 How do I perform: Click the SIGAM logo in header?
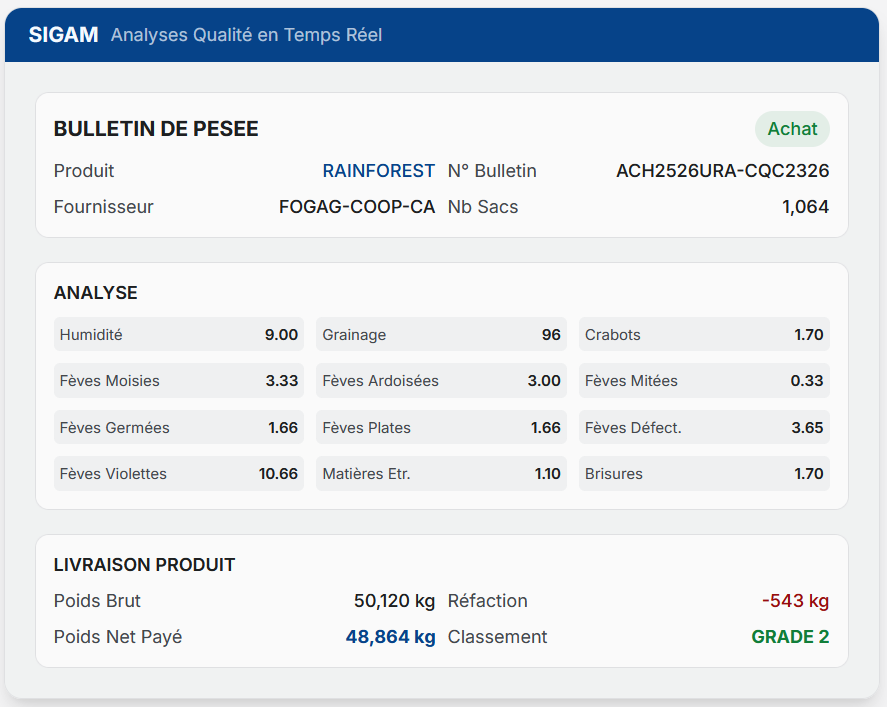click(63, 35)
